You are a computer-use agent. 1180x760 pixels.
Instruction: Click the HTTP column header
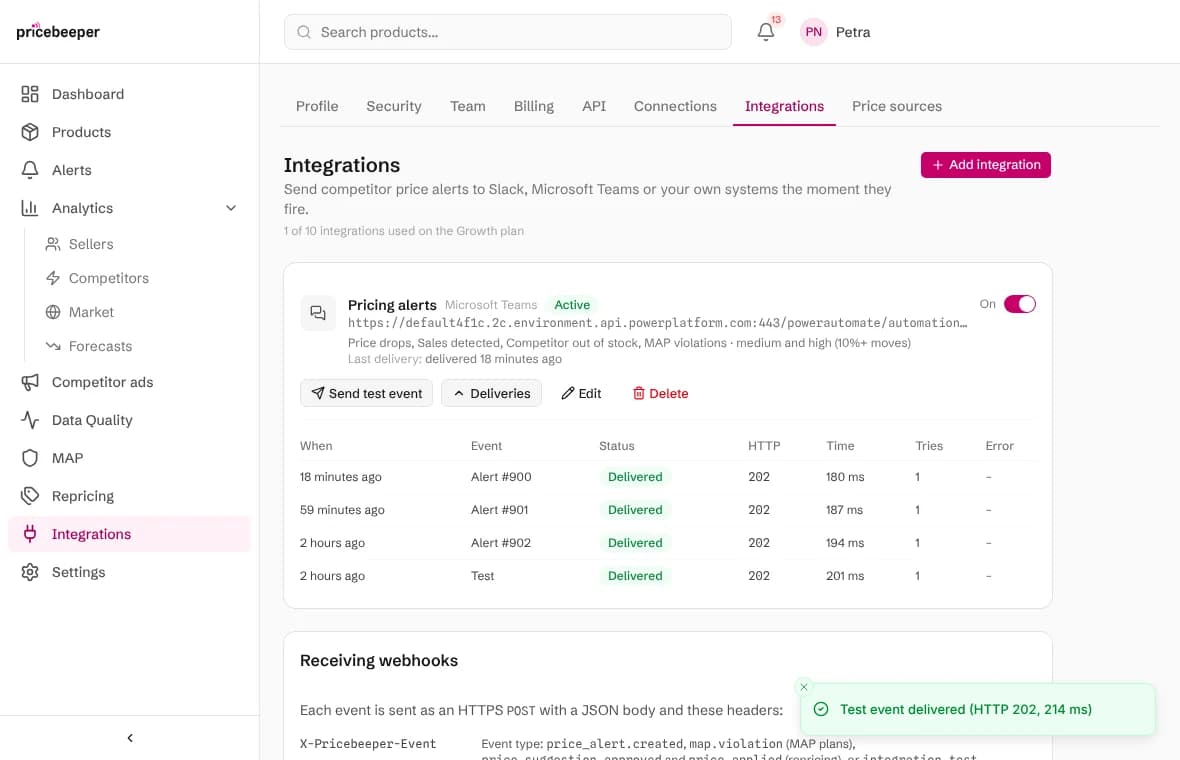(763, 445)
